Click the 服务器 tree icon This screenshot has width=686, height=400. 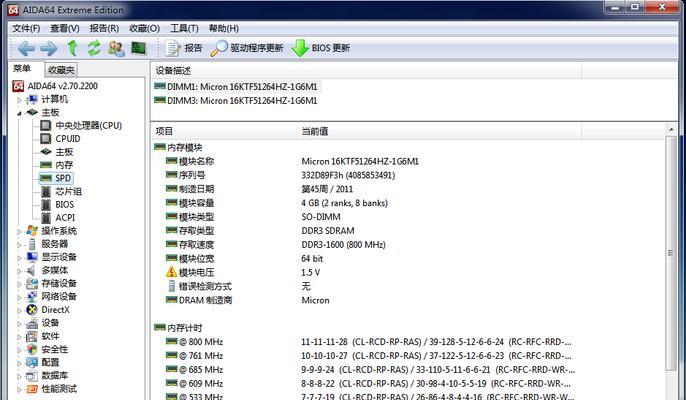(x=32, y=244)
